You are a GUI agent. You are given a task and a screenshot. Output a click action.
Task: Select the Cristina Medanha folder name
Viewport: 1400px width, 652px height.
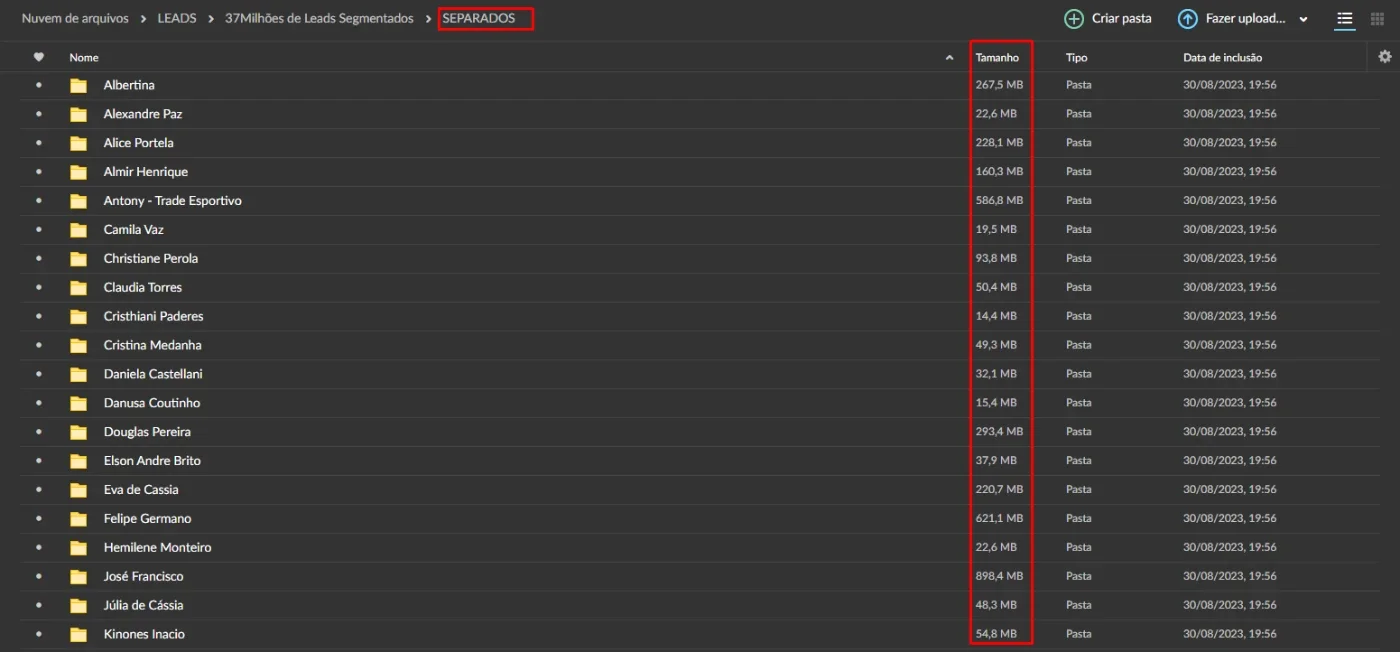(x=153, y=345)
